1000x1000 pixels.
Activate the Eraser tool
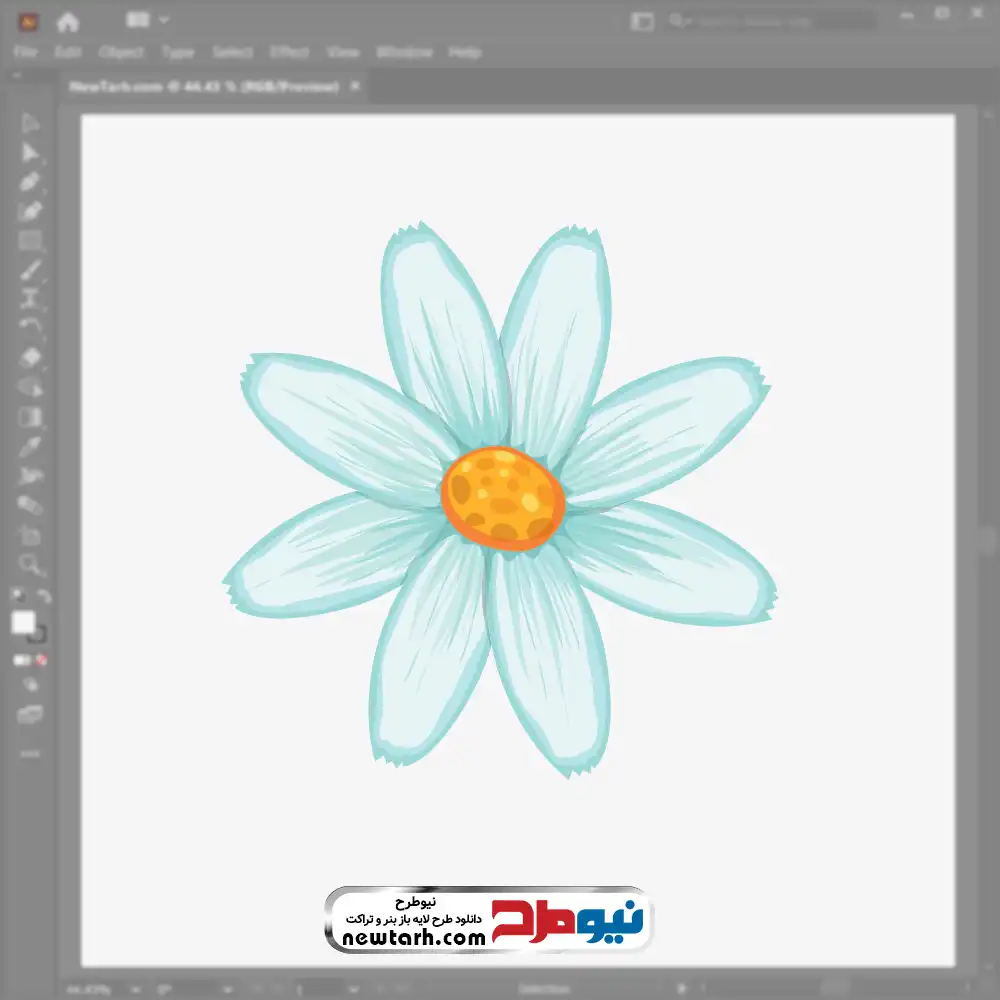(30, 357)
